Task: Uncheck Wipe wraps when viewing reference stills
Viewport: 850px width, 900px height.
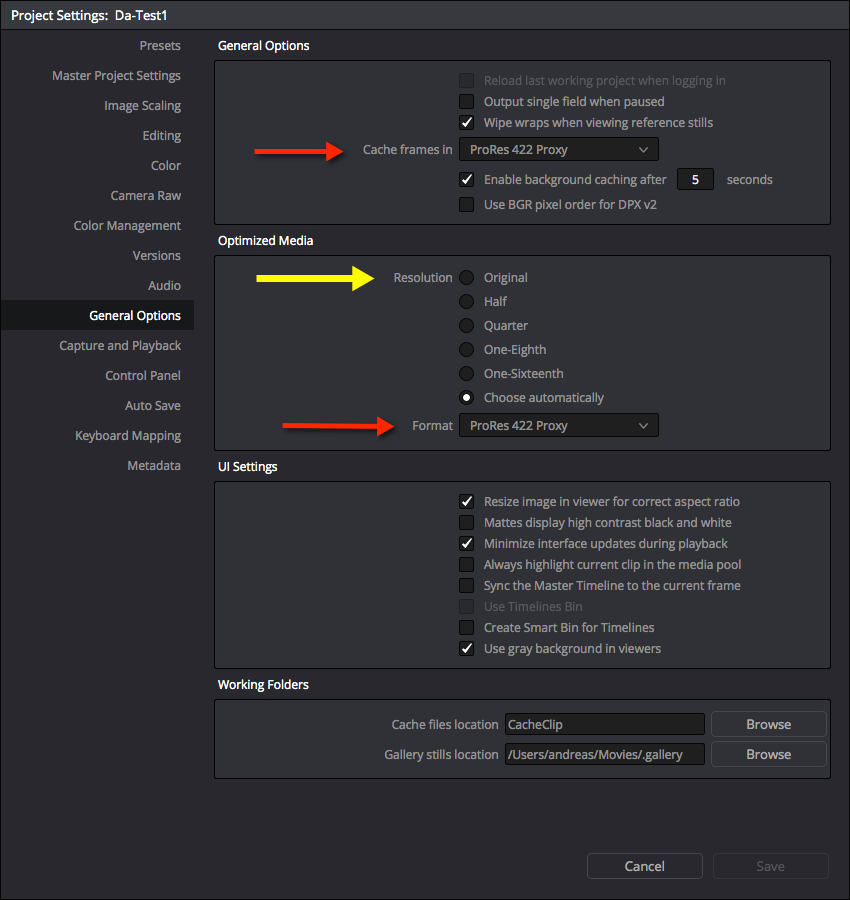Action: (466, 123)
